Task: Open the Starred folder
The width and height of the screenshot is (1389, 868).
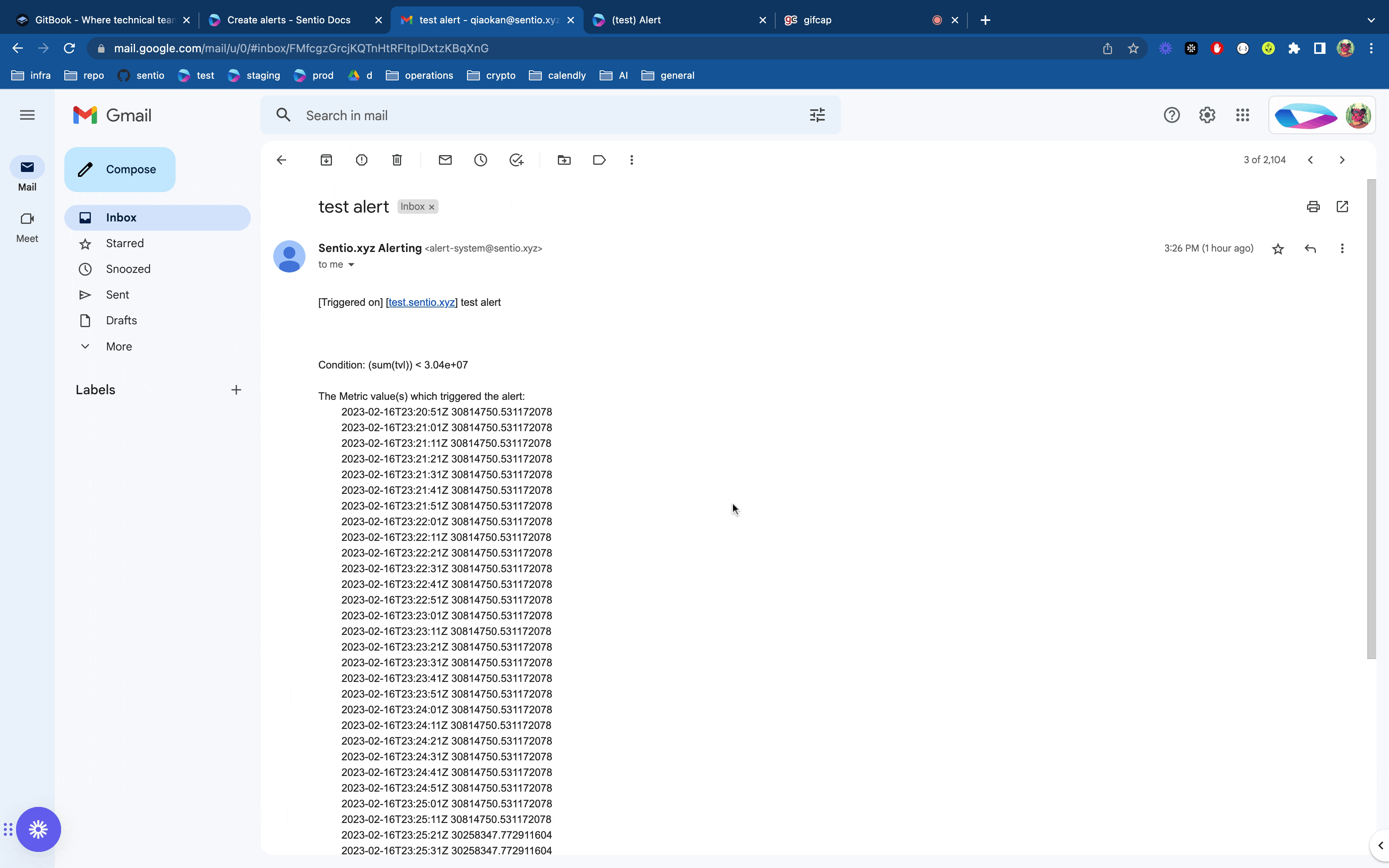Action: [x=125, y=244]
